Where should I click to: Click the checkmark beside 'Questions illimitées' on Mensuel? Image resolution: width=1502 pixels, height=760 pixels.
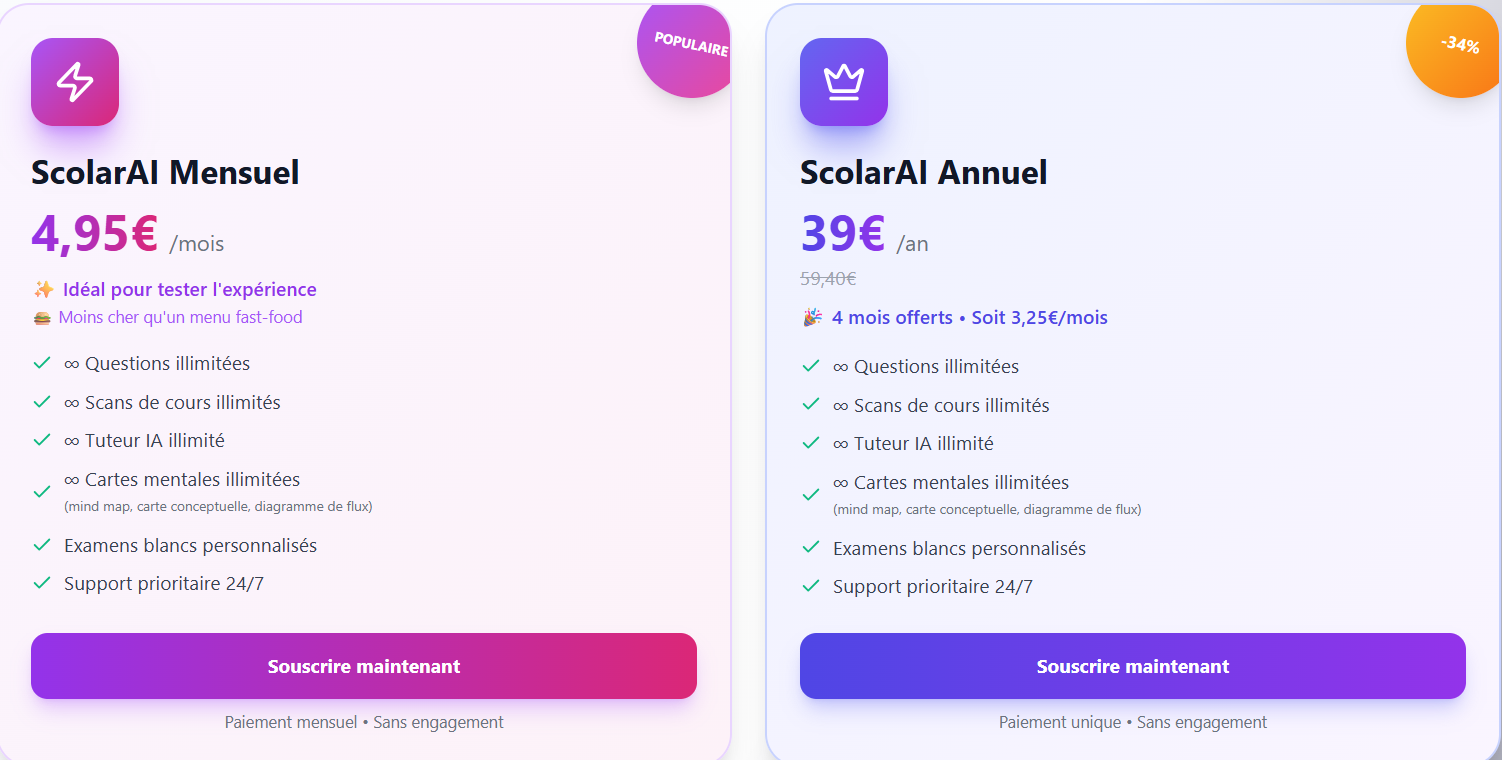tap(42, 363)
